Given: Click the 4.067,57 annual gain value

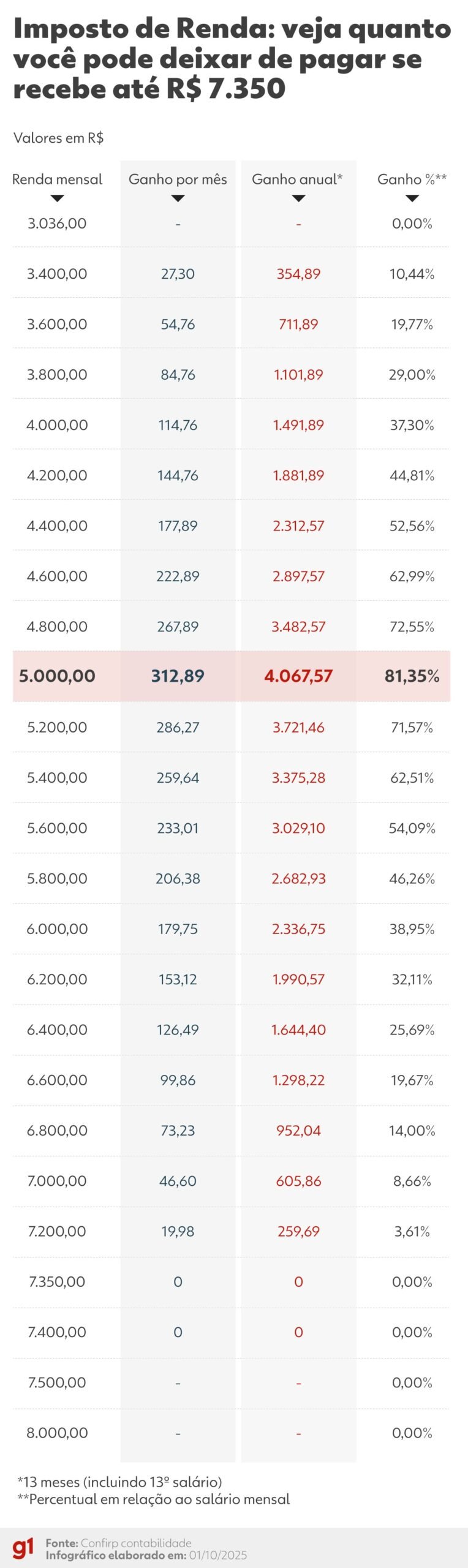Looking at the screenshot, I should 298,676.
